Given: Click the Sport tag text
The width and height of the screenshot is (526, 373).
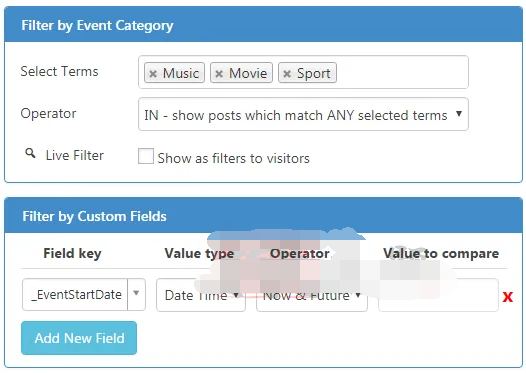Looking at the screenshot, I should pos(314,73).
